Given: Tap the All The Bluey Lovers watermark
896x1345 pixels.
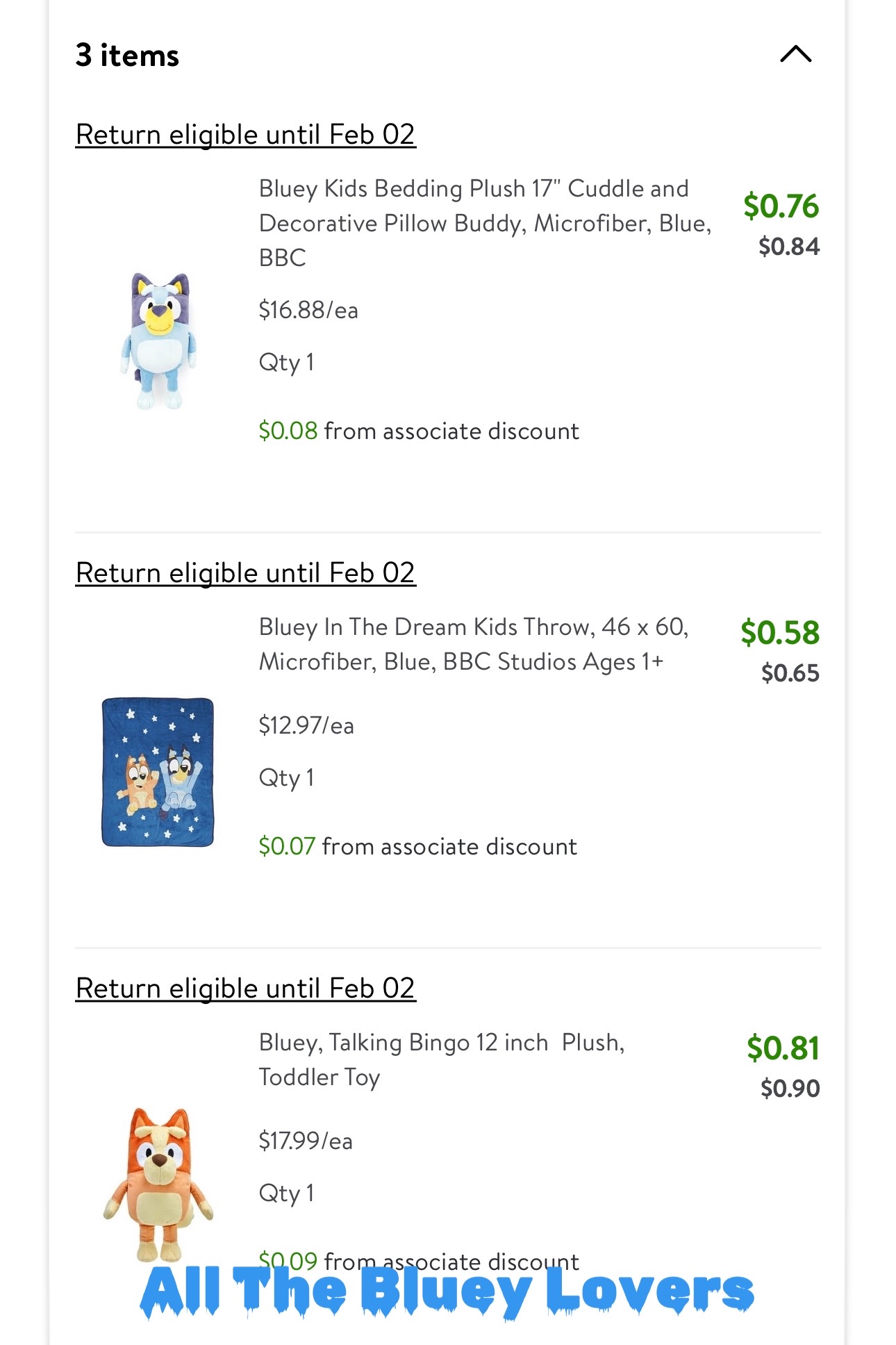Looking at the screenshot, I should point(447,1291).
